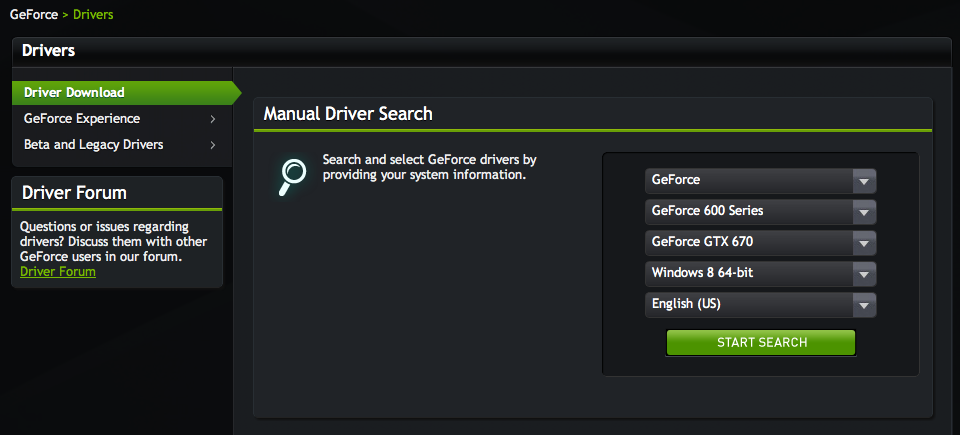Open the Windows 8 64-bit OS dropdown
Viewport: 960px width, 435px height.
click(x=760, y=273)
